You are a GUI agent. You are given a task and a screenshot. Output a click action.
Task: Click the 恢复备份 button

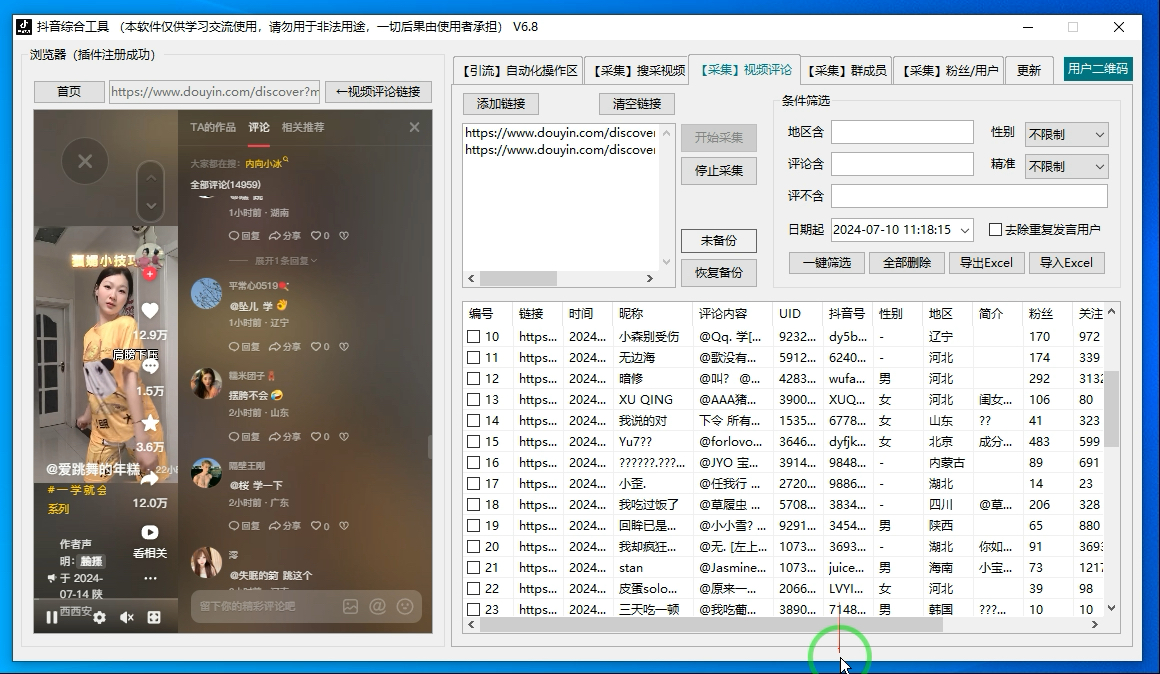pyautogui.click(x=718, y=272)
